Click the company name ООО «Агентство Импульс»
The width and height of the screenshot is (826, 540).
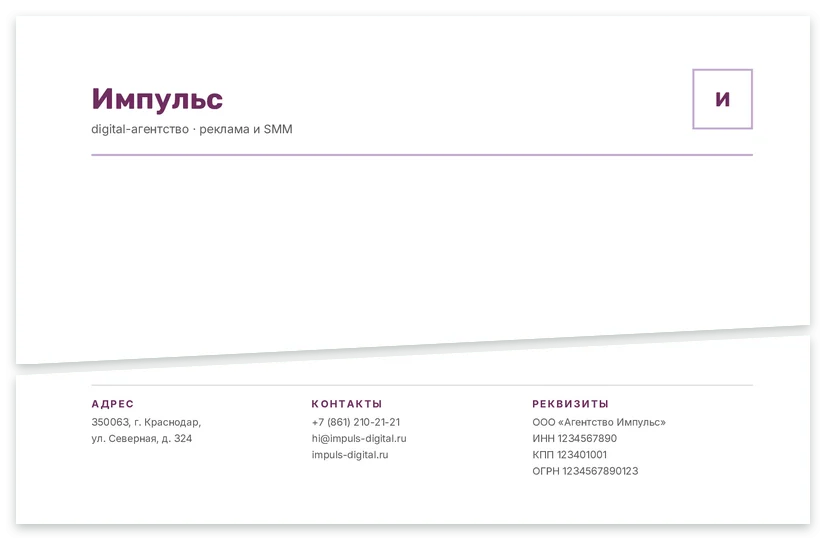599,422
